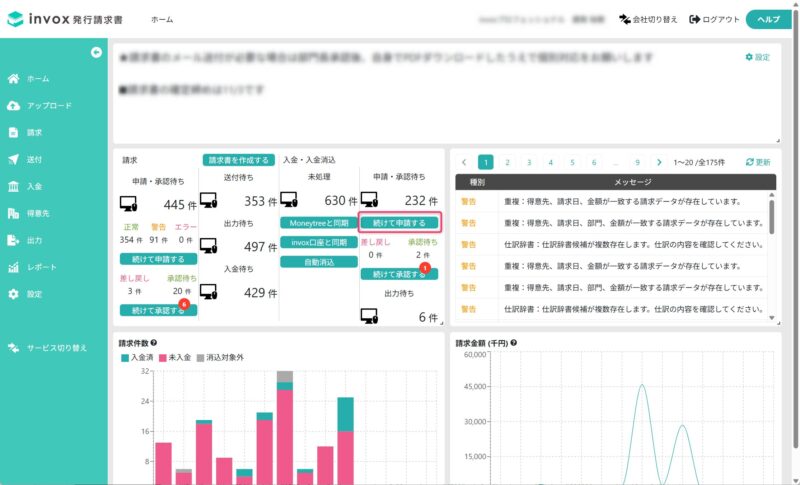Click monitor icon beside 232 件
The image size is (800, 485).
[369, 200]
